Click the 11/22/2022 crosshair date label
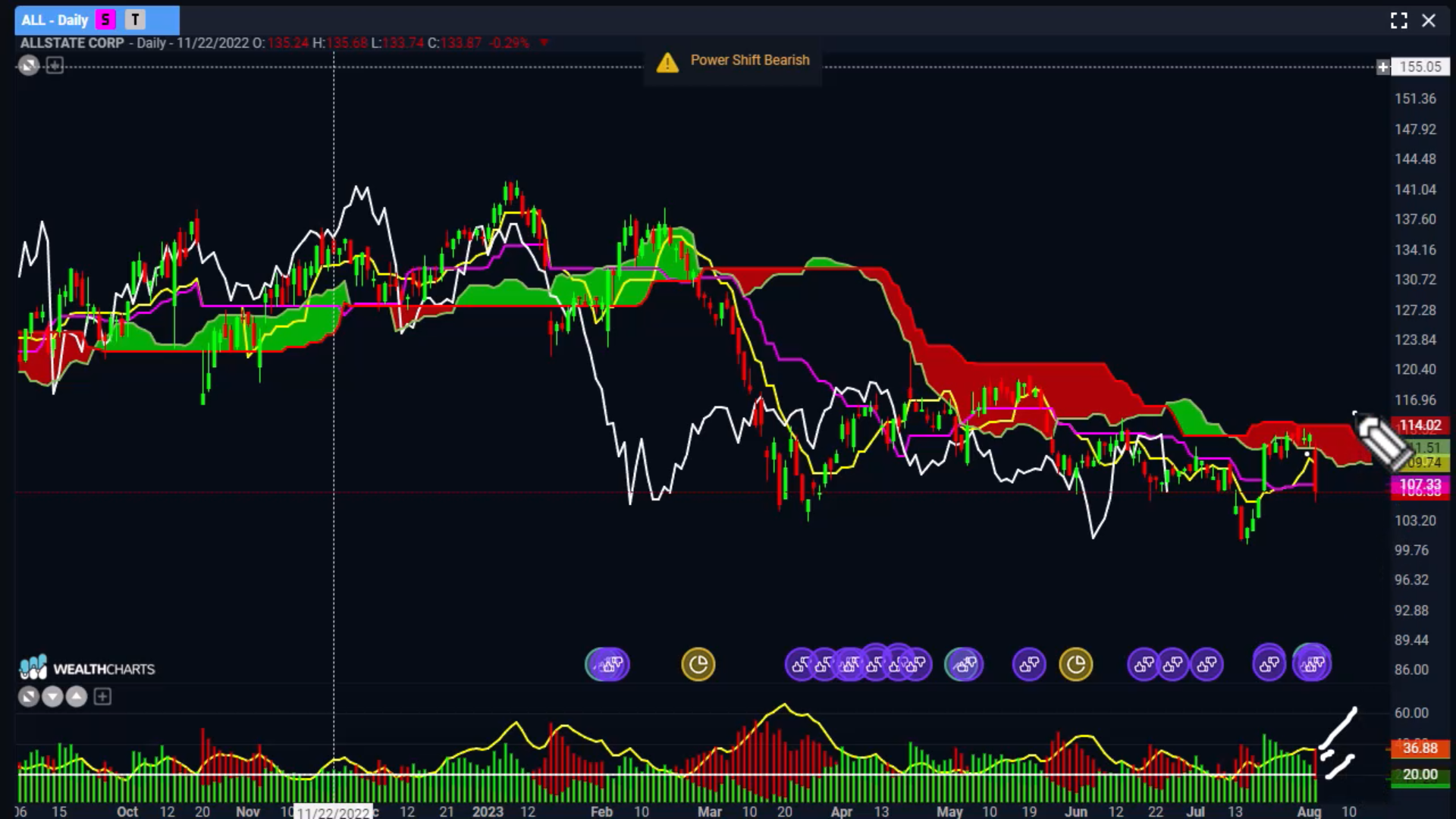 click(x=333, y=812)
